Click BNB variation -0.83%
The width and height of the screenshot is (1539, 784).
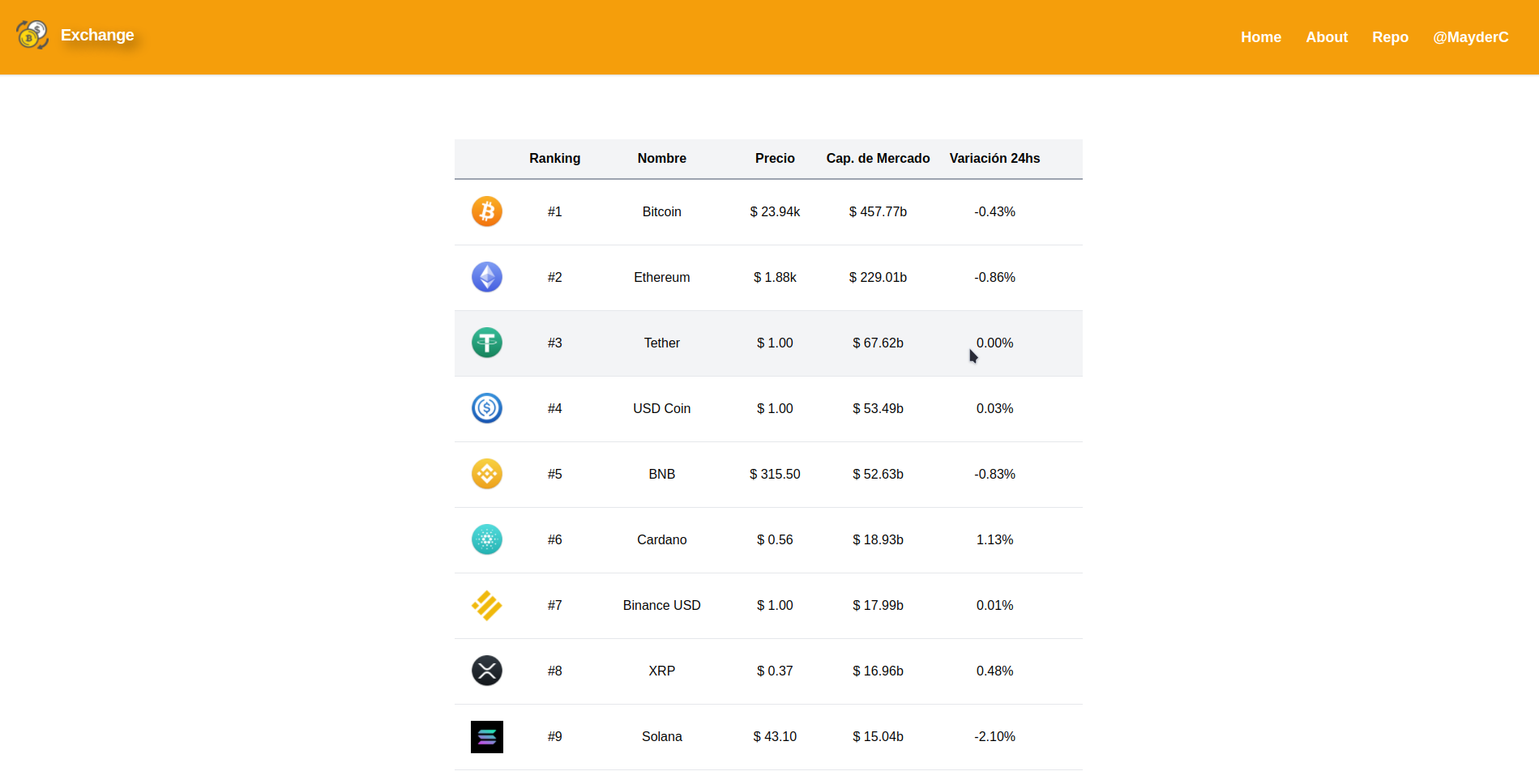994,474
